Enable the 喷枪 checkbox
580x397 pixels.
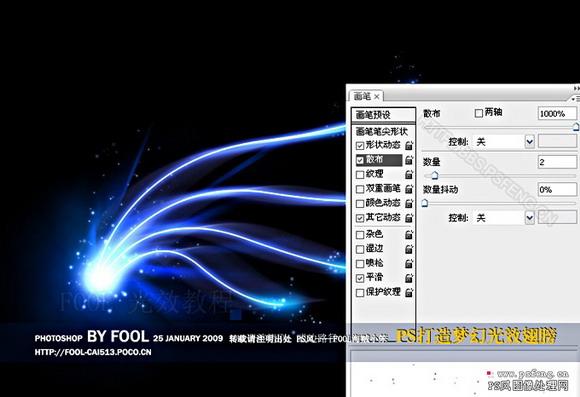[x=360, y=264]
